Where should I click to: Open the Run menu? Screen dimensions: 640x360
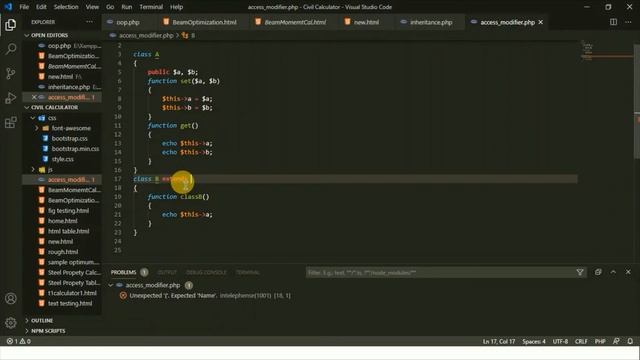pos(127,7)
